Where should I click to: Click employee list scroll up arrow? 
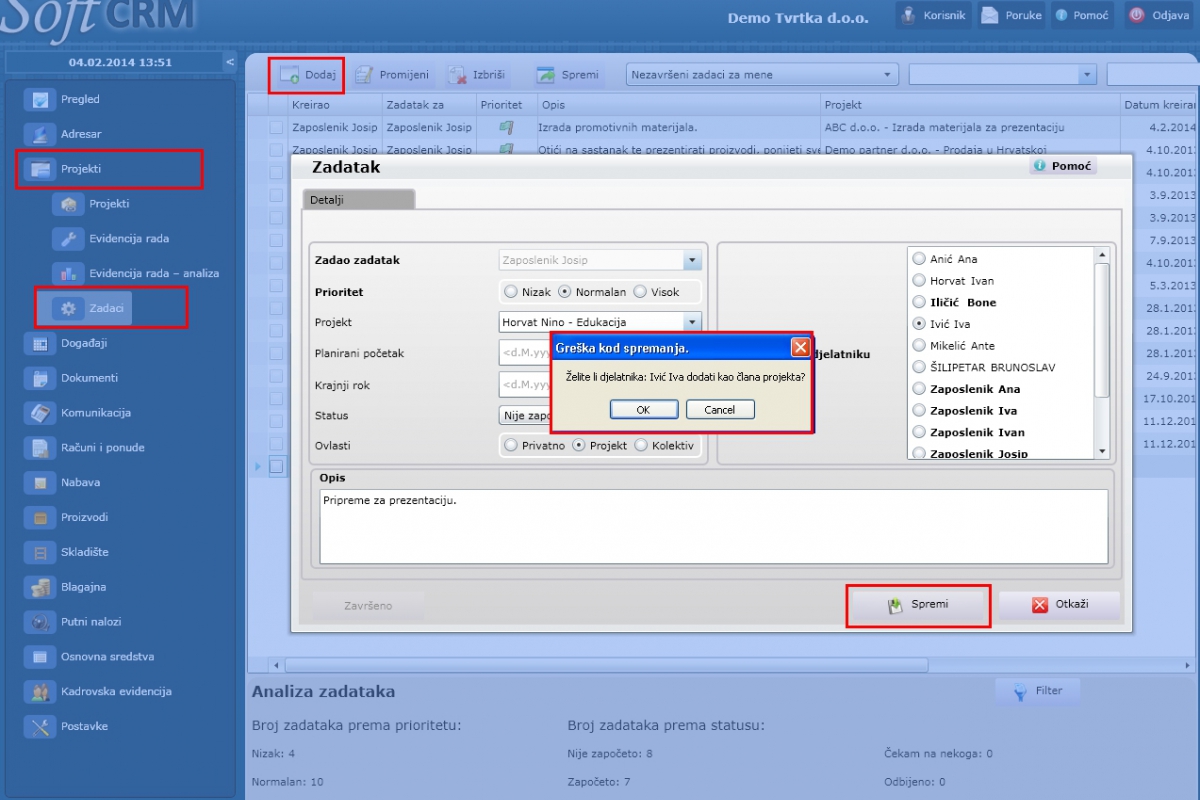tap(1102, 256)
